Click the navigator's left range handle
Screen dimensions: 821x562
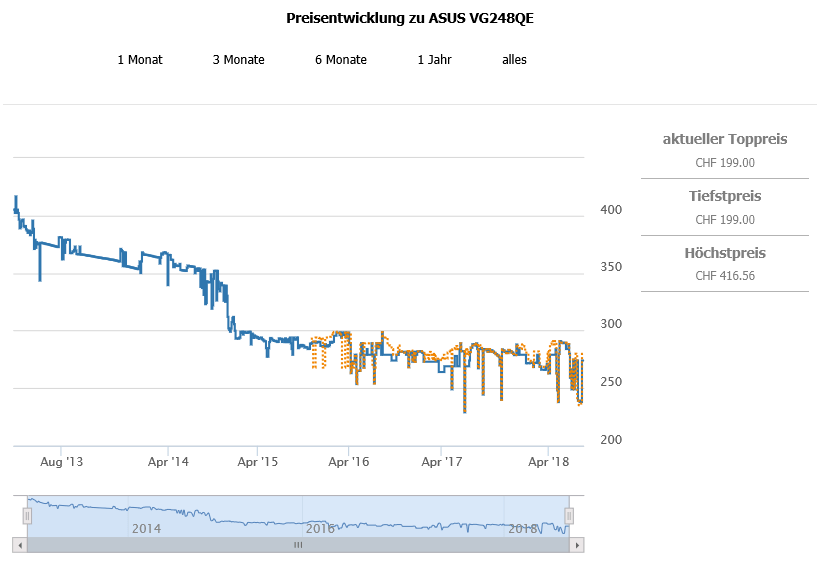28,516
